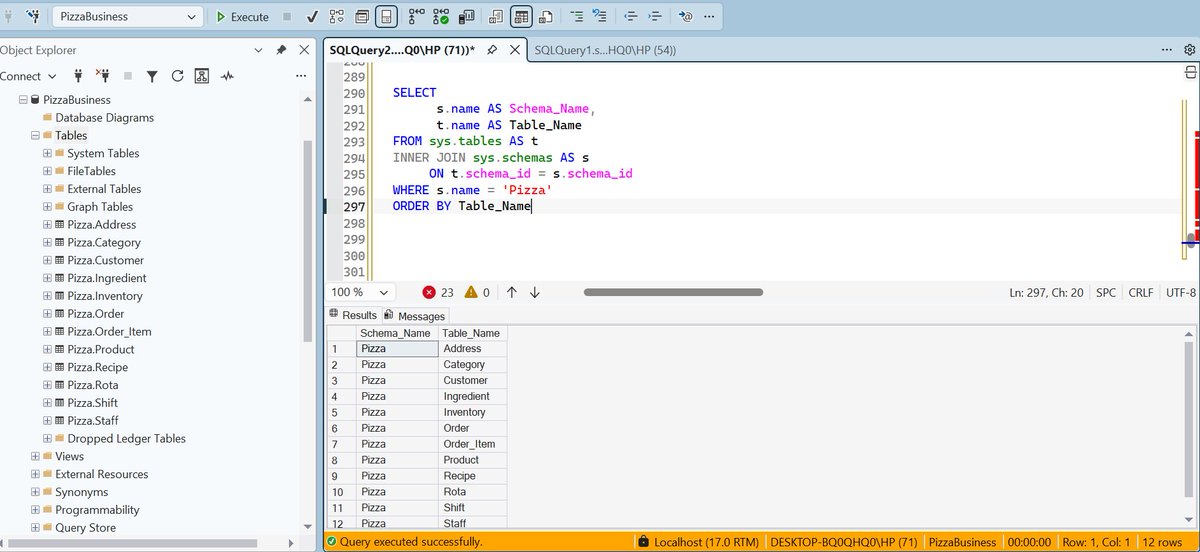1200x552 pixels.
Task: Pin the SQLQuery2 tab
Action: point(492,50)
